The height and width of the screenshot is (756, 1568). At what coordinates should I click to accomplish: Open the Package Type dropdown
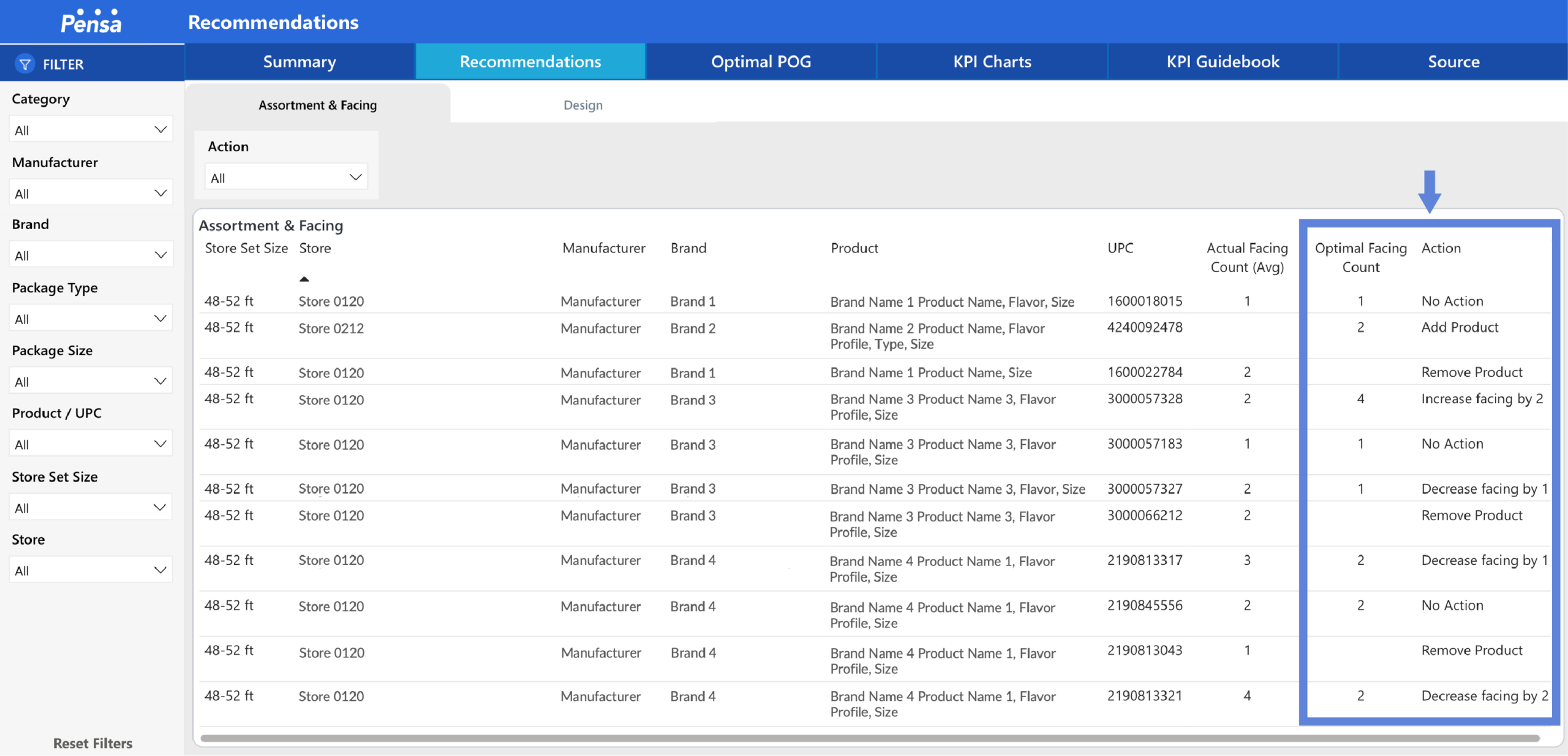(91, 319)
